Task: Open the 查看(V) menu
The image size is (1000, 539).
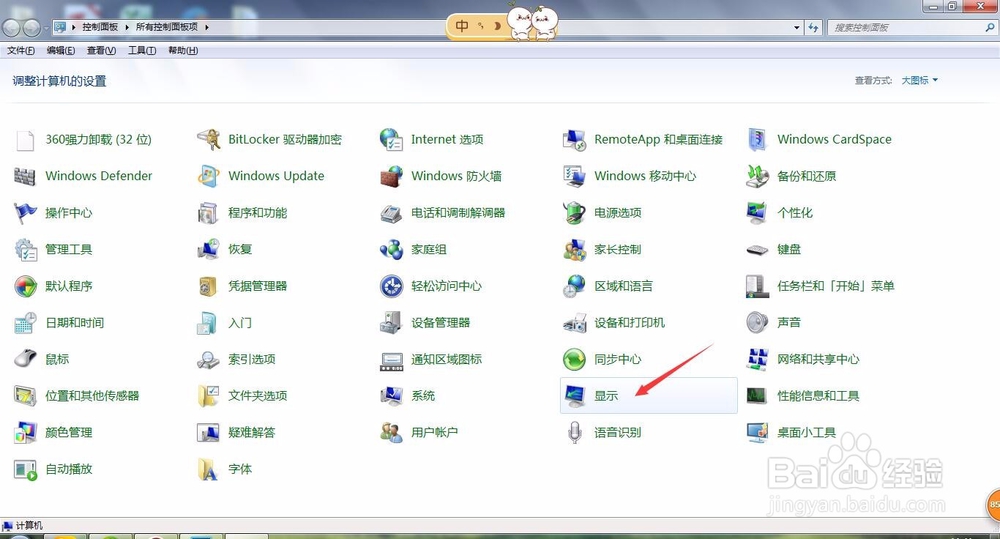Action: point(101,50)
